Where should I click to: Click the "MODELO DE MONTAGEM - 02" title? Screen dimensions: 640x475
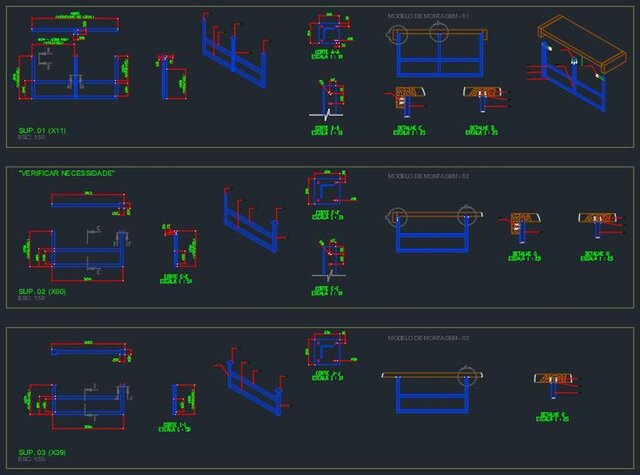point(428,176)
